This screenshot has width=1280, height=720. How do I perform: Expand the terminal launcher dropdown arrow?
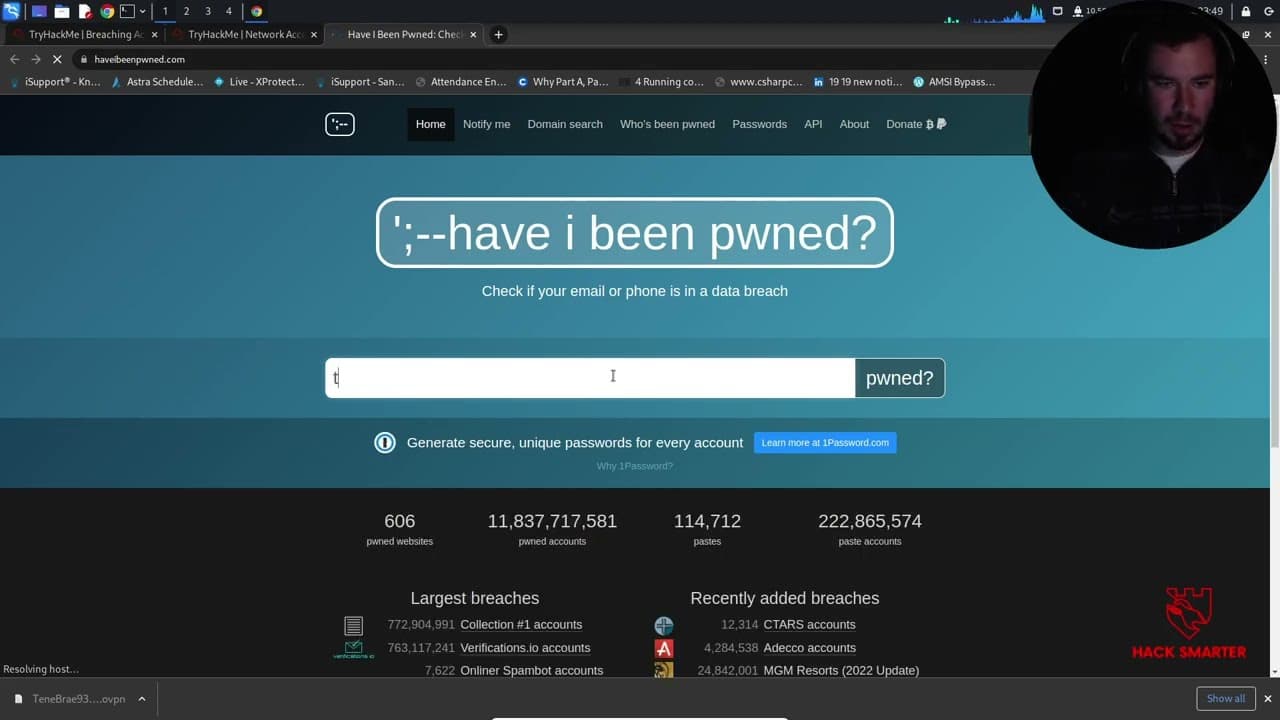pos(143,11)
